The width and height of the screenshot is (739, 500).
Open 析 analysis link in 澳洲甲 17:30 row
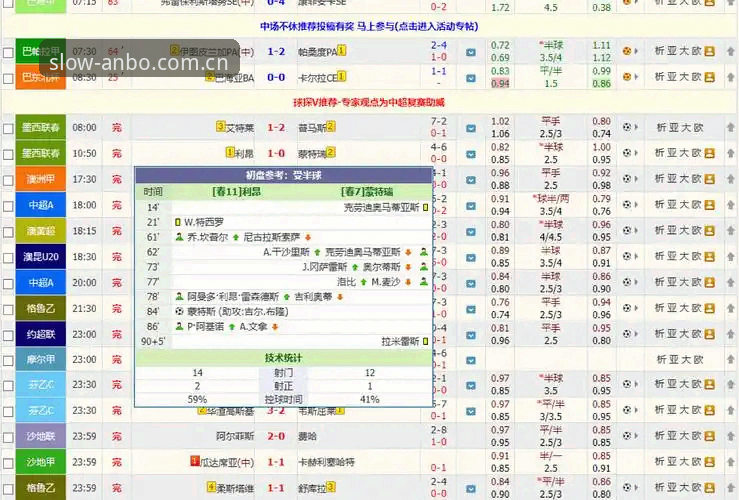[661, 179]
